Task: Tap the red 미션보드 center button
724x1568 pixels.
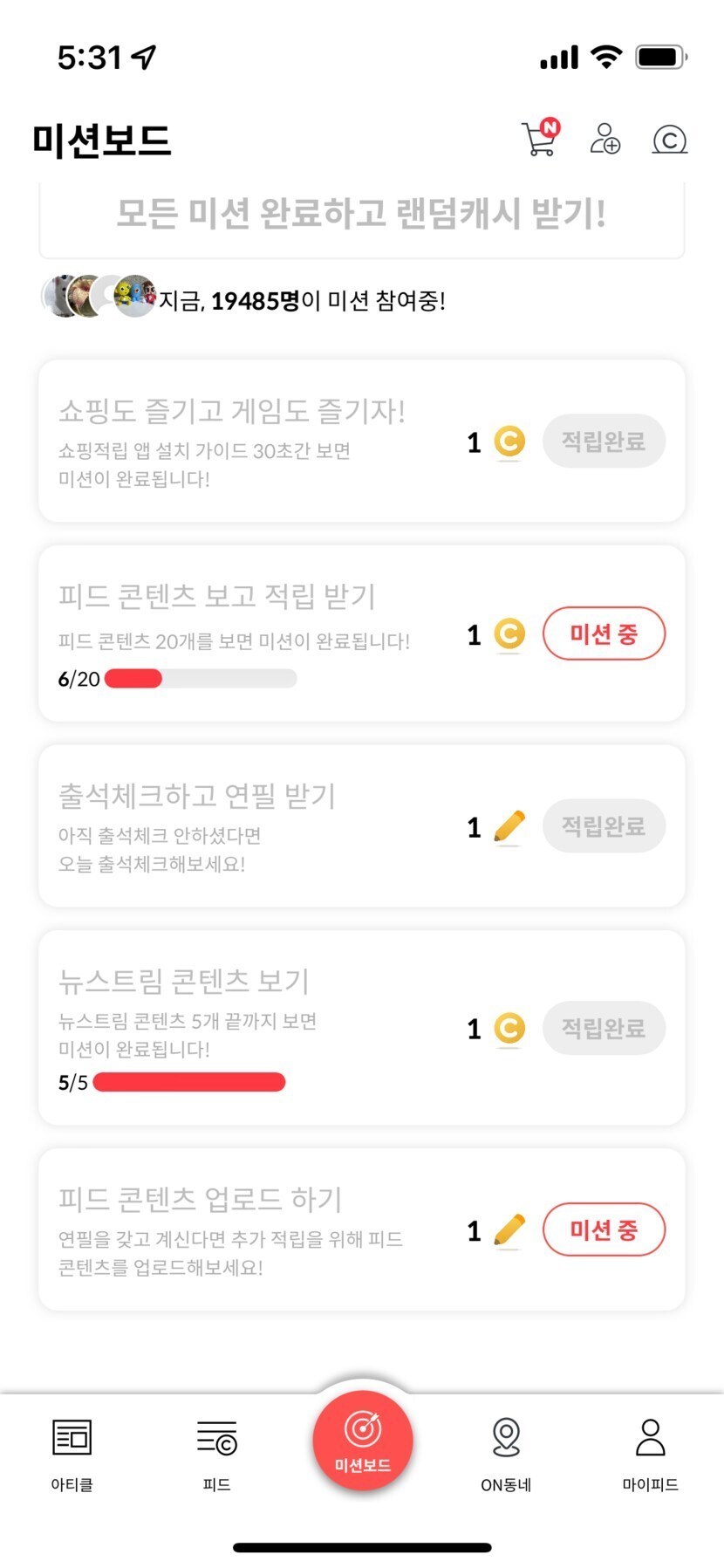Action: [x=362, y=1441]
